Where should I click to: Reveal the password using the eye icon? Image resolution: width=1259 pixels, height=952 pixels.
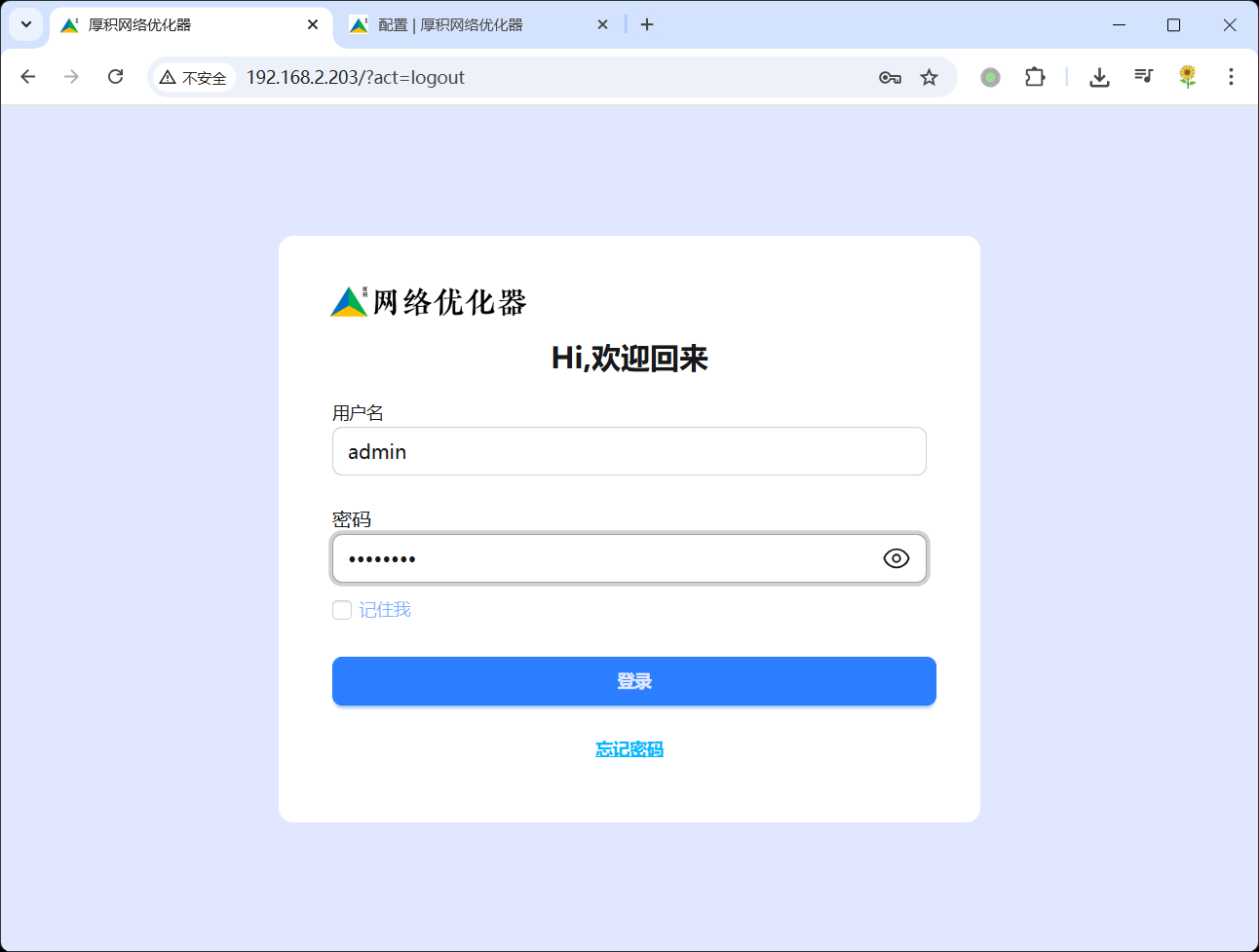896,558
